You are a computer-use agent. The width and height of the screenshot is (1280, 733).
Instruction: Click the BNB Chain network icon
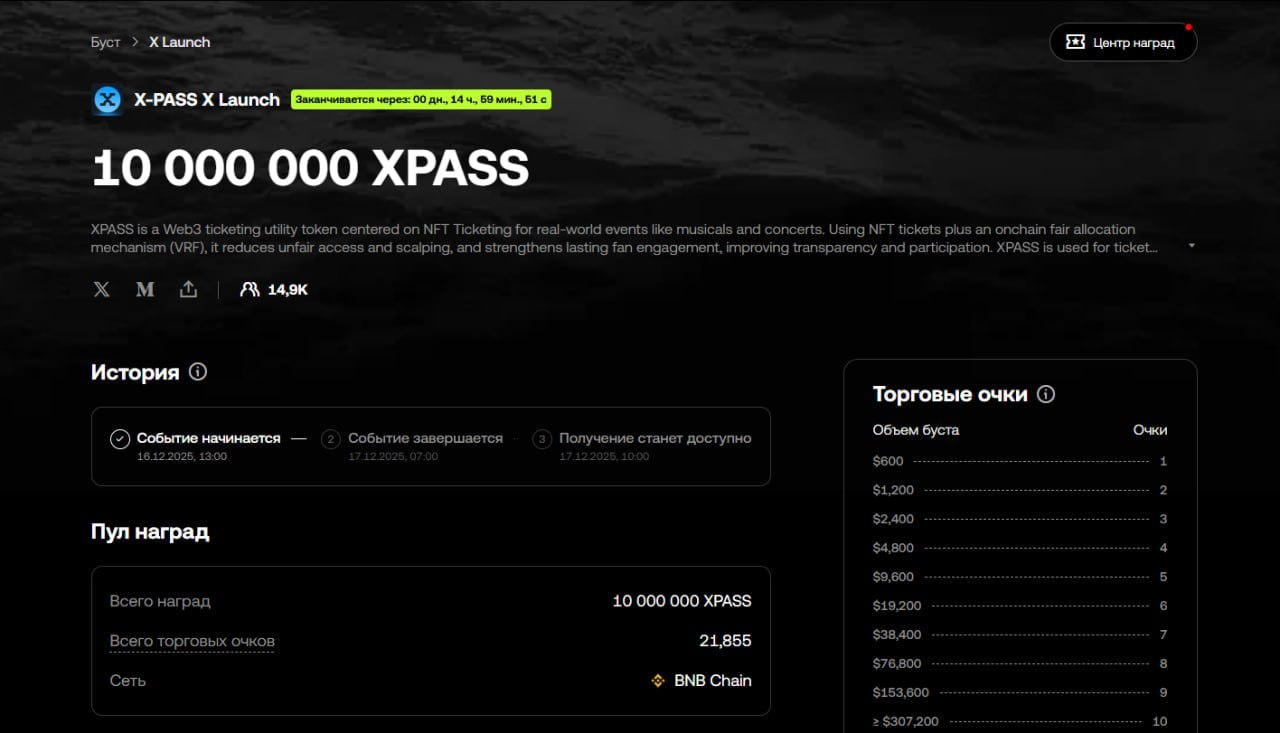(658, 680)
